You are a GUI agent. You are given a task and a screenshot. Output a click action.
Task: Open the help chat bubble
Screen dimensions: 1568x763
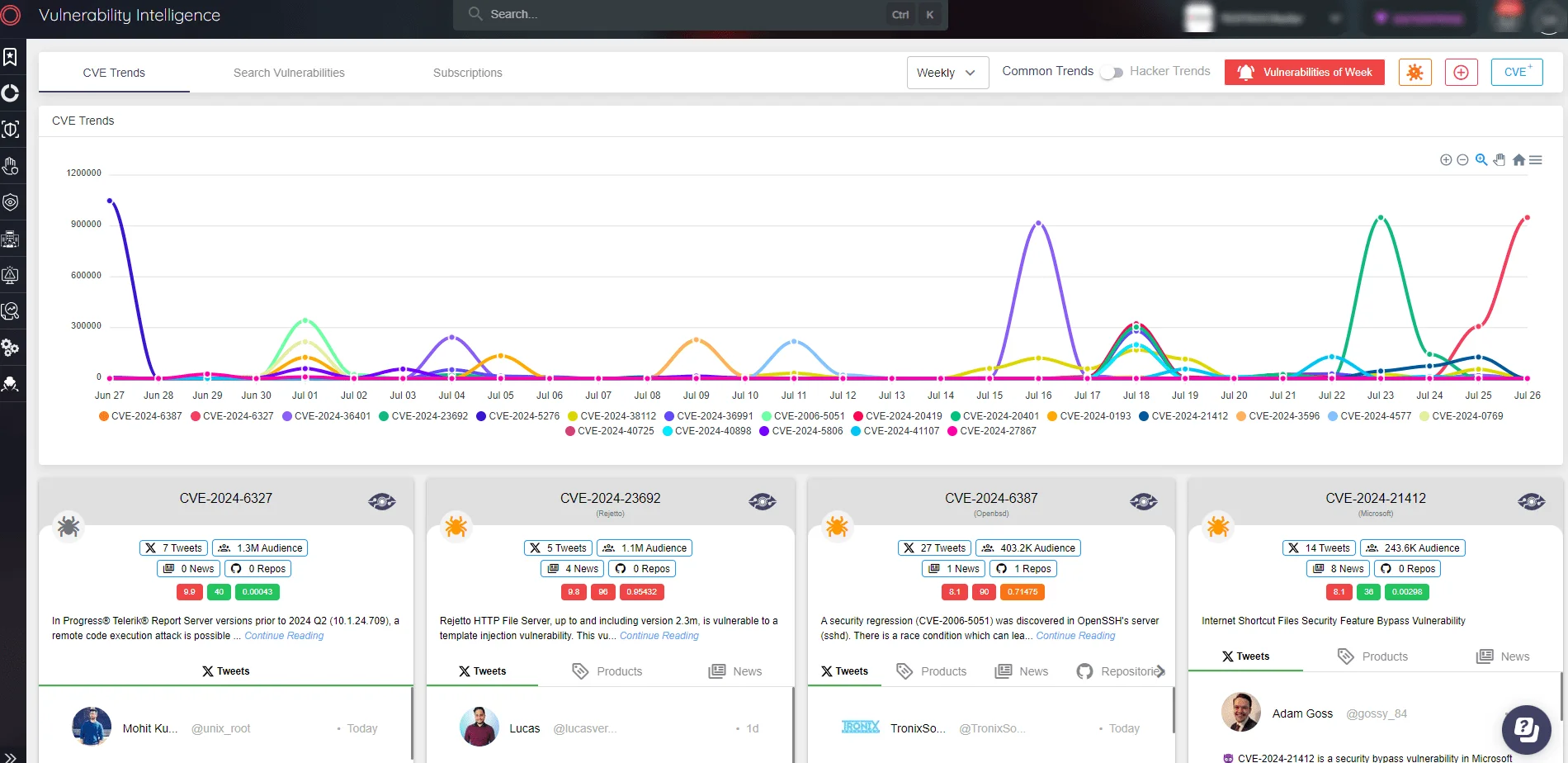(x=1527, y=729)
